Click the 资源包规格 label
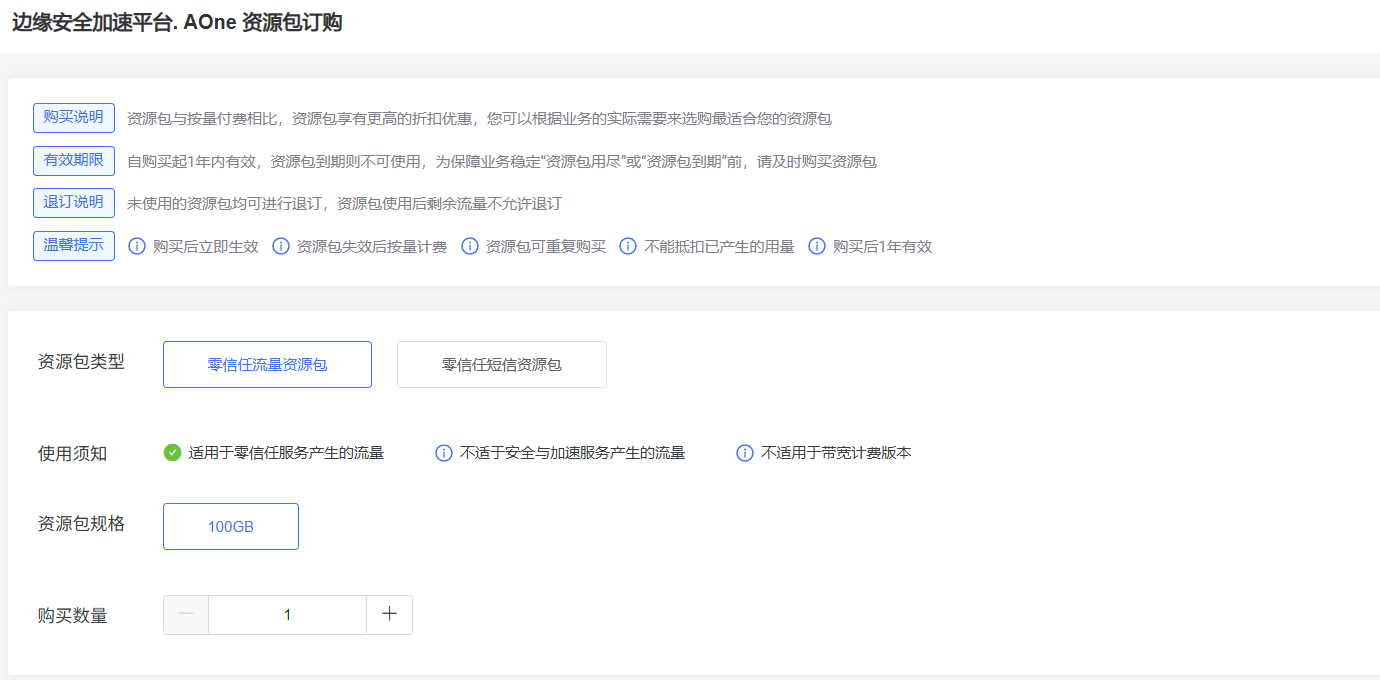Image resolution: width=1380 pixels, height=680 pixels. point(81,524)
